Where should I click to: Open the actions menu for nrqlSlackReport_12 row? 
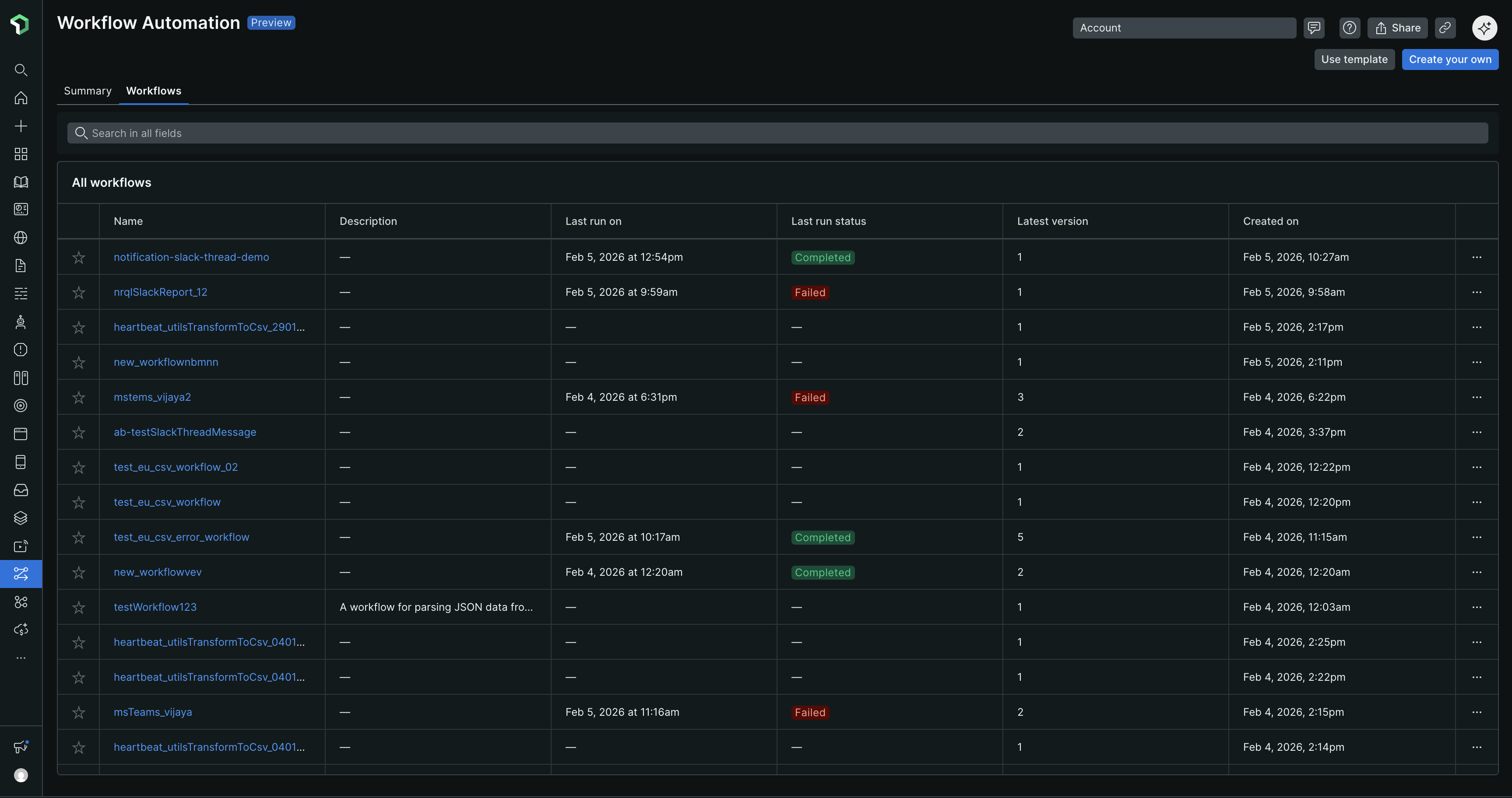[1477, 292]
